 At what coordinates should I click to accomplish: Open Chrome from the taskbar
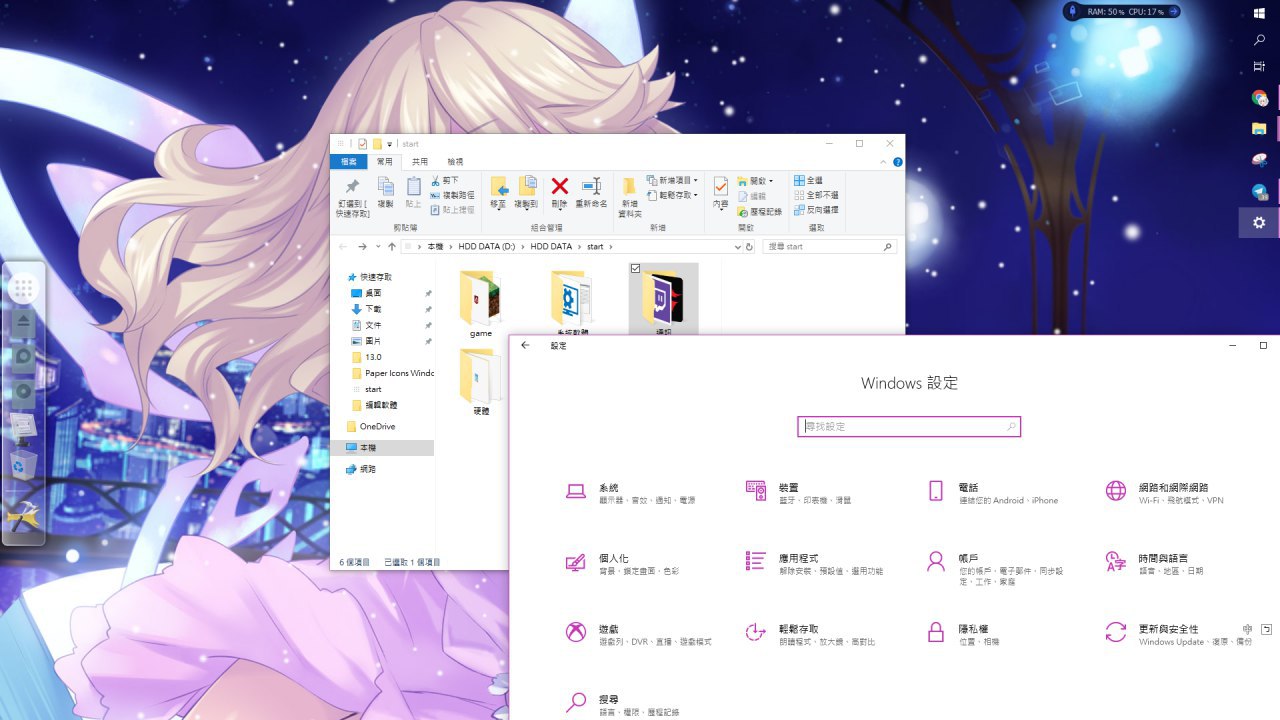point(1259,98)
